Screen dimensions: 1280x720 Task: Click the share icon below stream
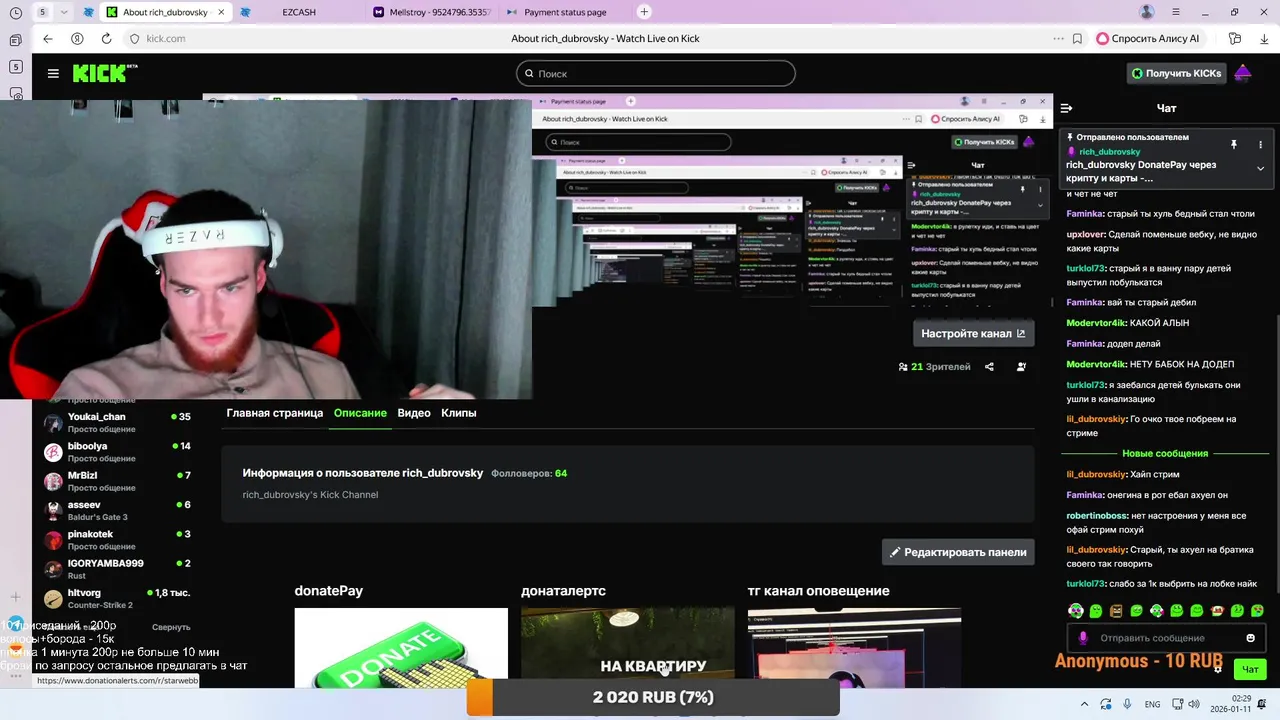coord(989,367)
